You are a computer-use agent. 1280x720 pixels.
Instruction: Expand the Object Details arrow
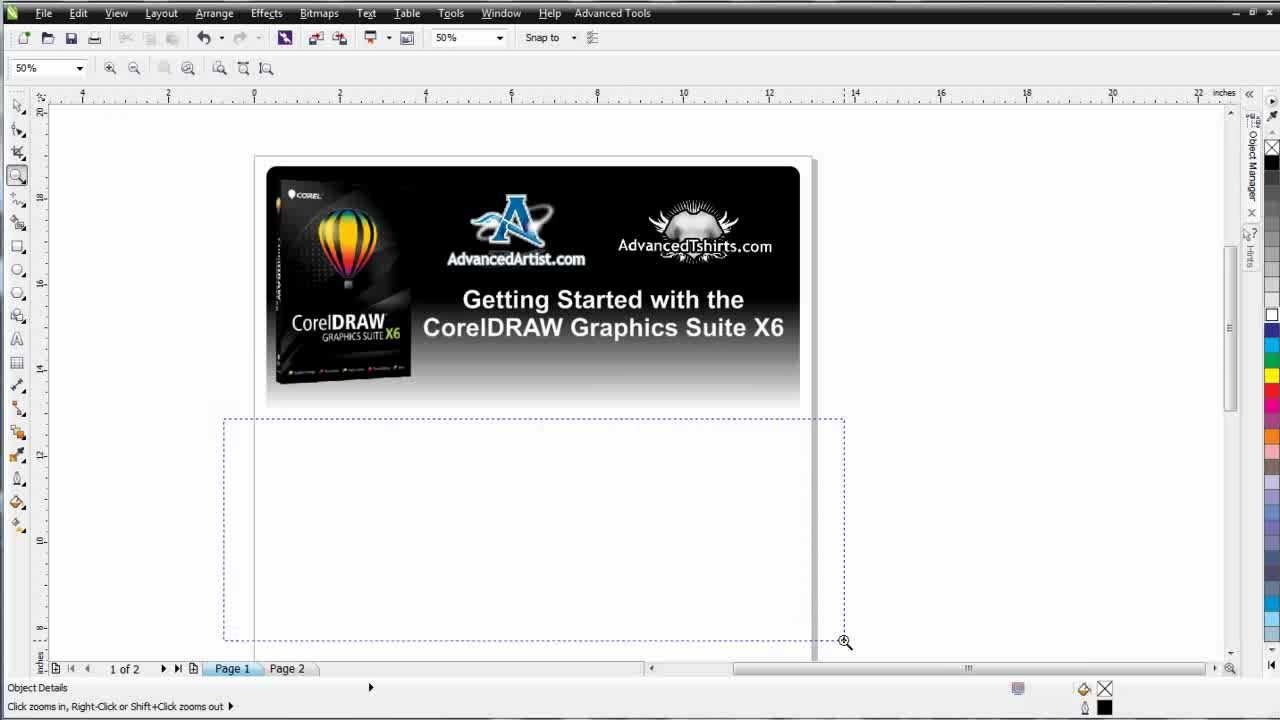click(x=371, y=687)
